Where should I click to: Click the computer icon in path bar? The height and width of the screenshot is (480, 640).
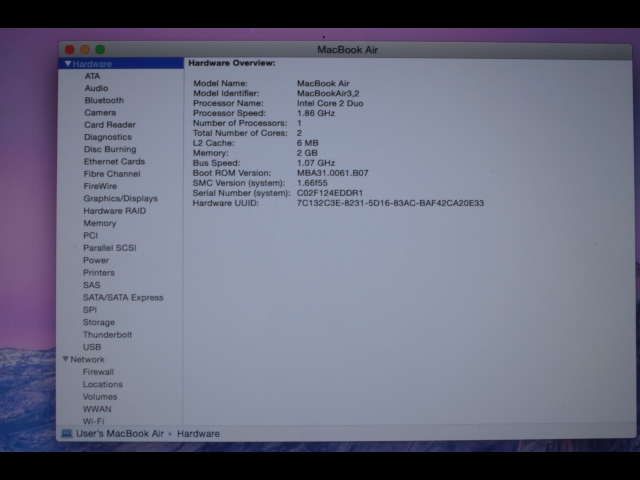point(67,433)
